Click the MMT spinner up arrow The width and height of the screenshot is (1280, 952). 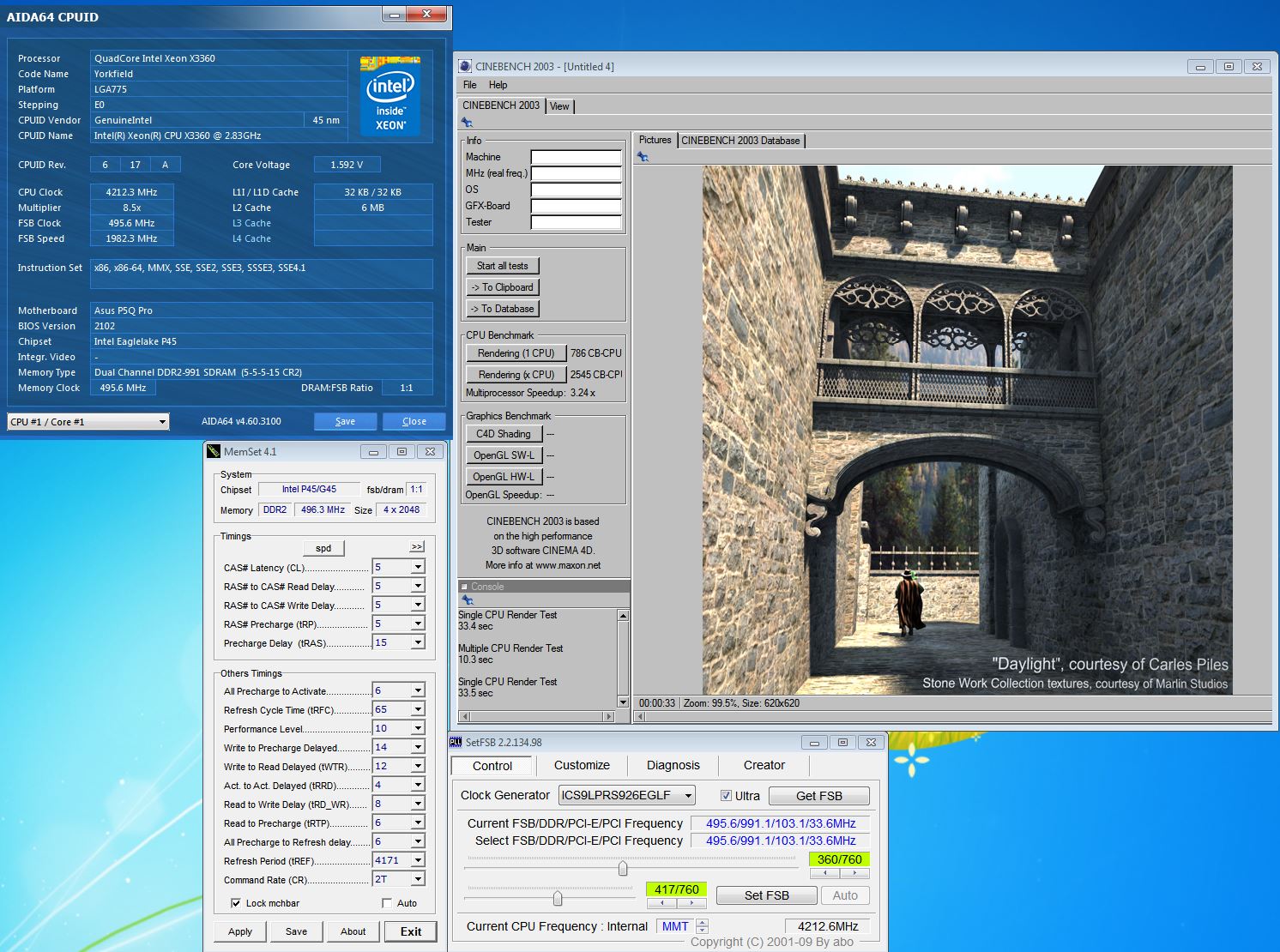click(x=703, y=922)
